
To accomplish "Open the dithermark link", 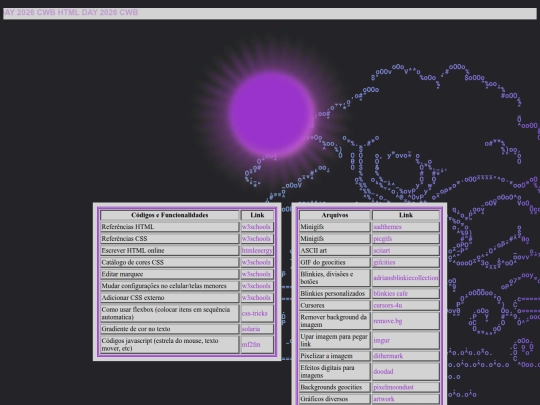I will (x=388, y=356).
